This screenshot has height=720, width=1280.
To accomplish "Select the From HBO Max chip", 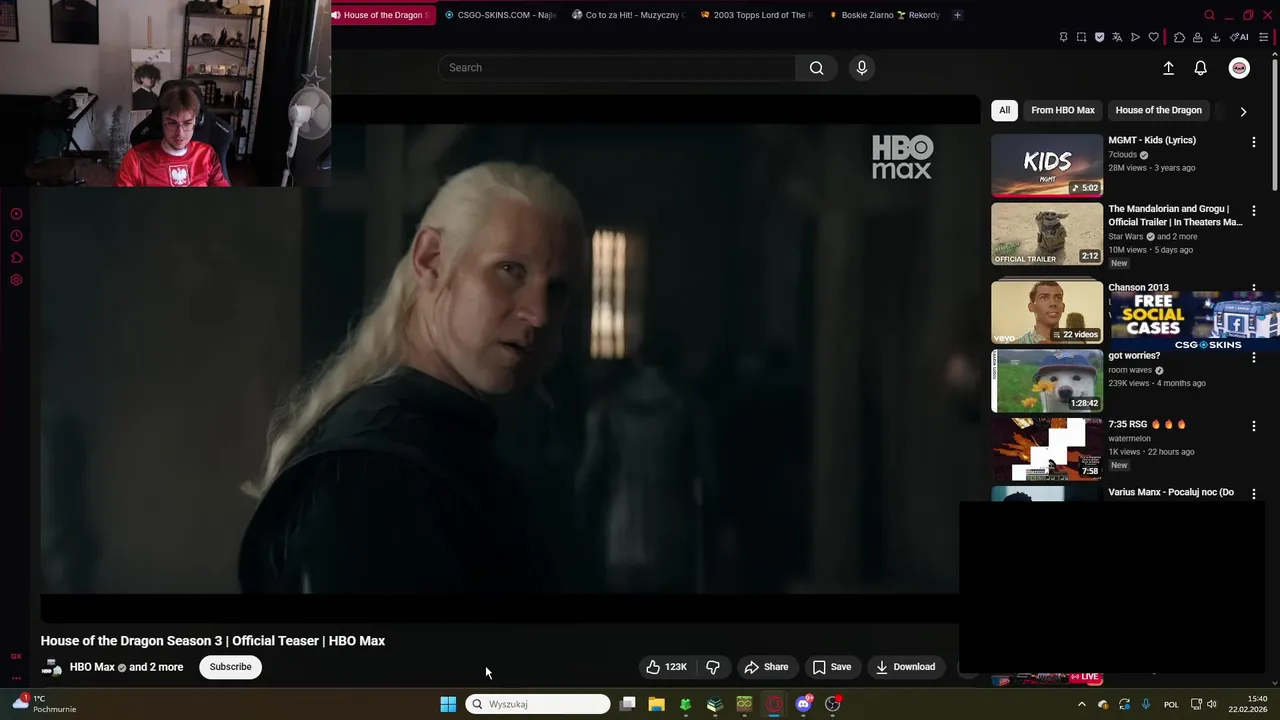I will pyautogui.click(x=1063, y=110).
